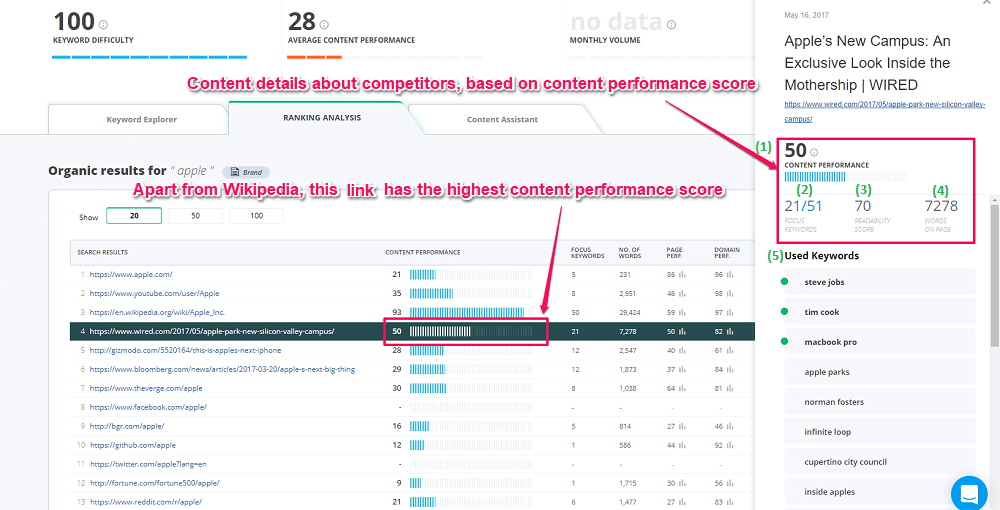Open facebook.com/apple link

(x=148, y=407)
